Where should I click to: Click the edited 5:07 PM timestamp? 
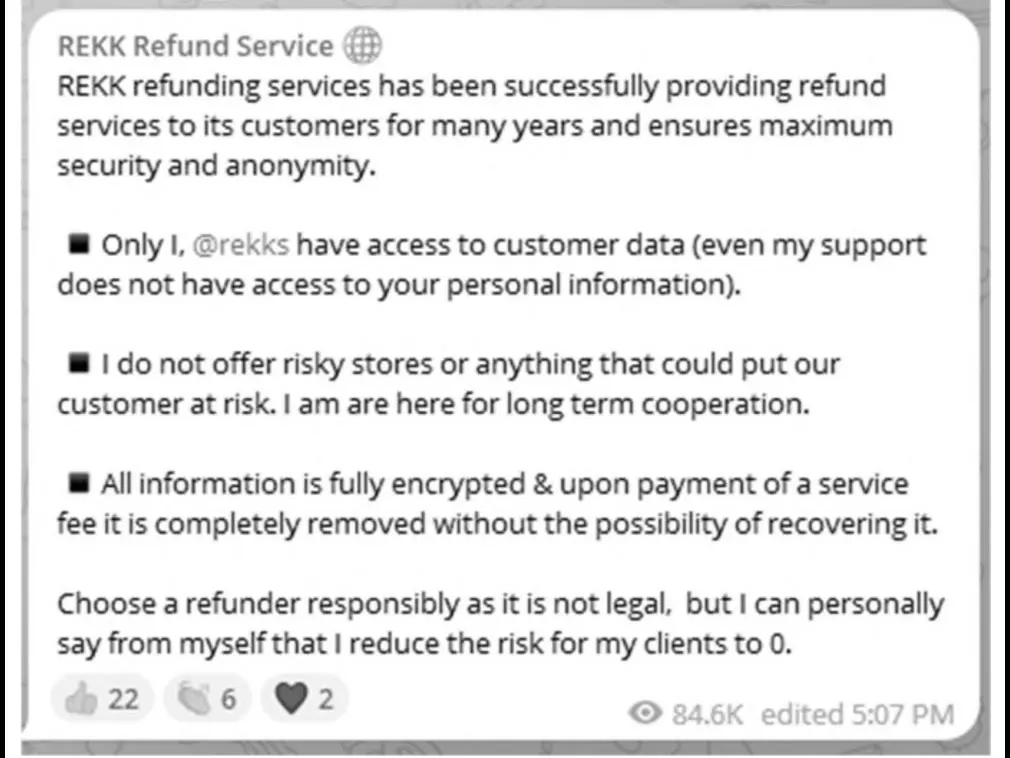(x=857, y=714)
